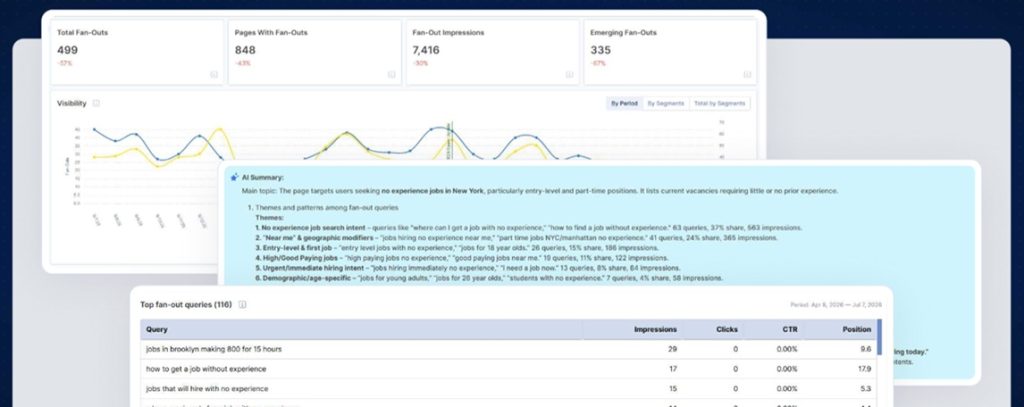The height and width of the screenshot is (407, 1024).
Task: Click the Pages With Fan-Outs info icon
Action: [391, 74]
